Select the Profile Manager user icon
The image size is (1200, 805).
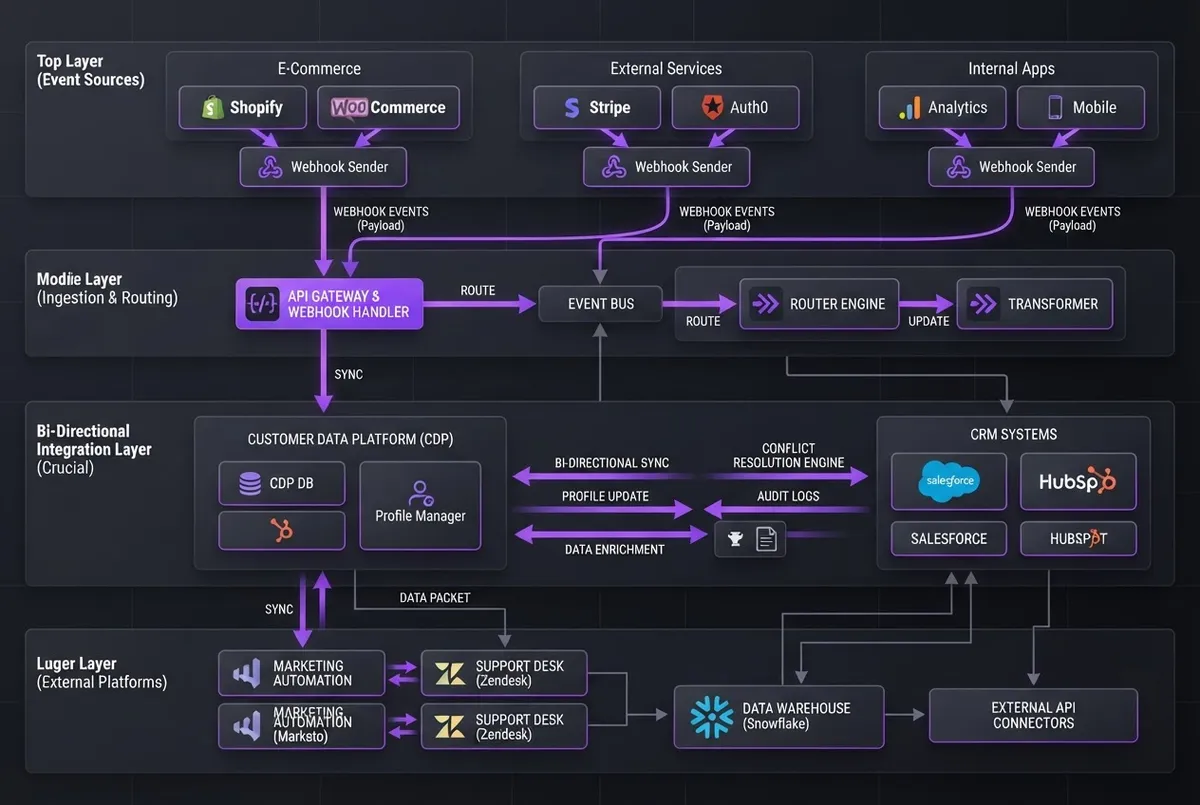(x=420, y=492)
